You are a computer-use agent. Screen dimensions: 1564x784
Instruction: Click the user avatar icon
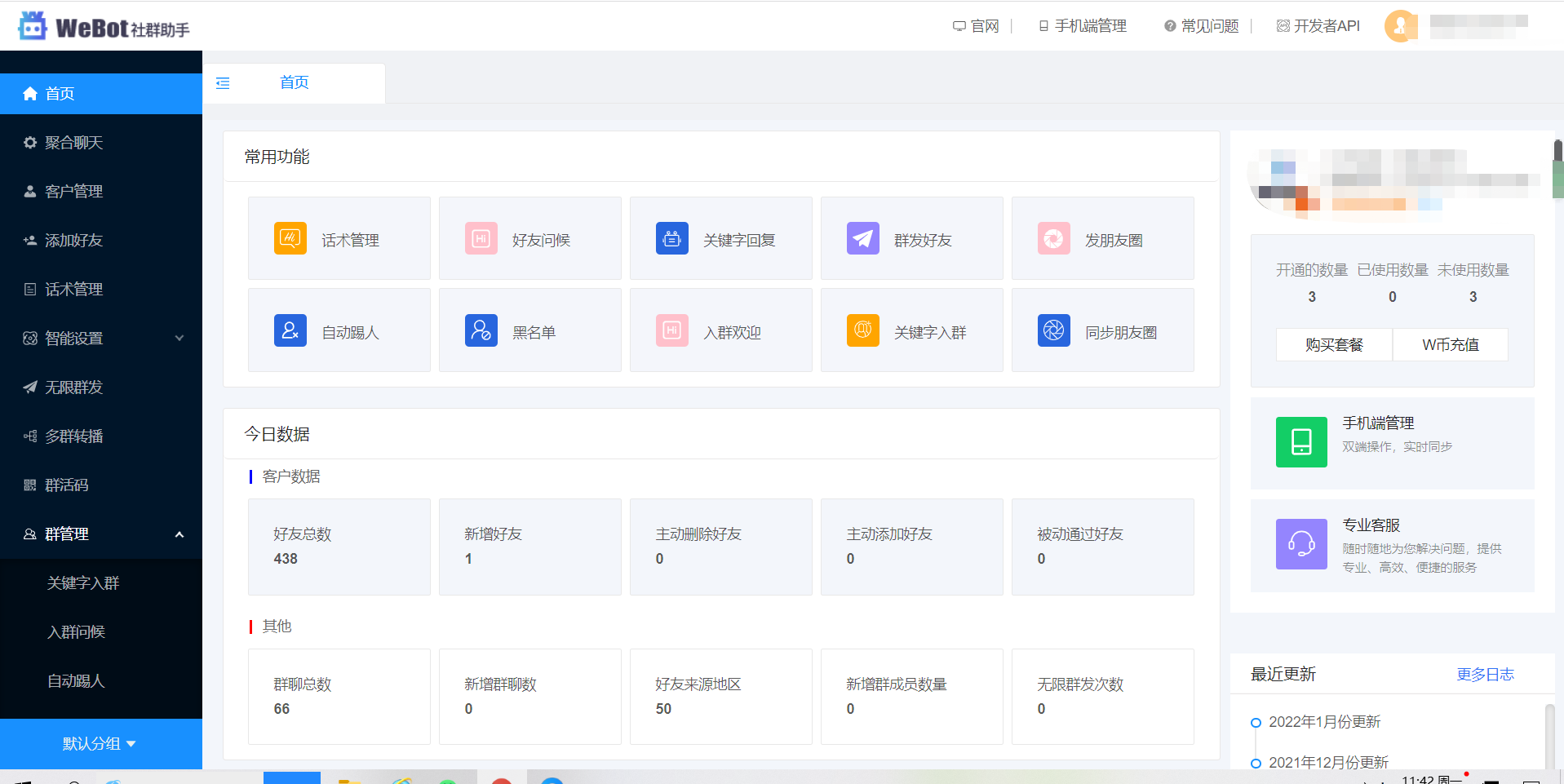pos(1401,26)
